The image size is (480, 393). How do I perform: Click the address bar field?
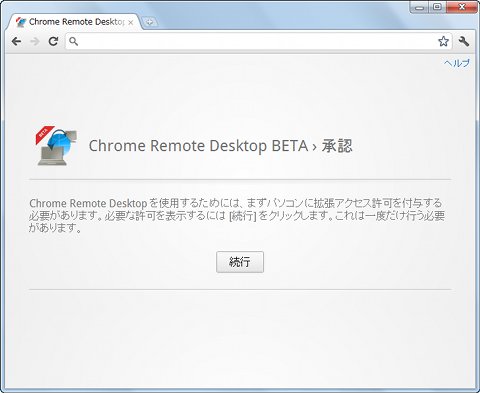[x=258, y=41]
